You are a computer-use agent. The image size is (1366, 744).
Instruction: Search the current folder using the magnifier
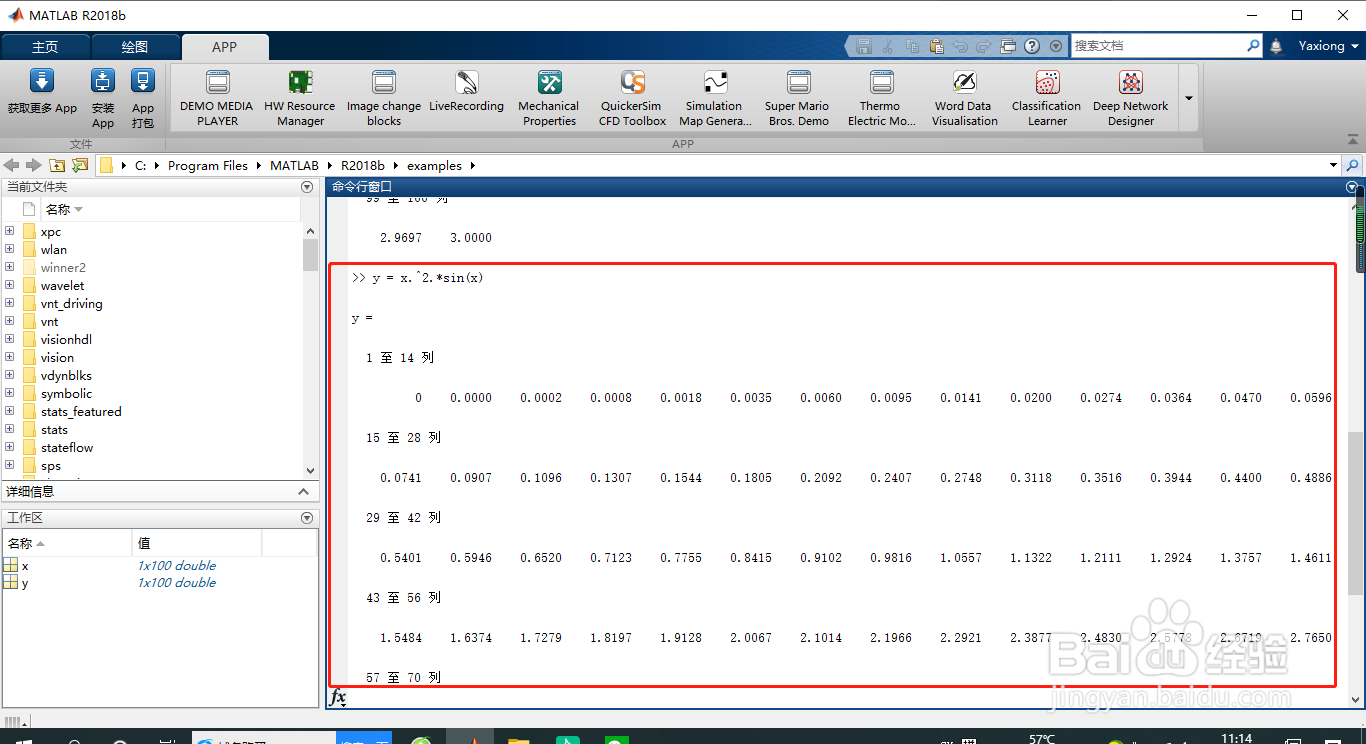[1352, 165]
